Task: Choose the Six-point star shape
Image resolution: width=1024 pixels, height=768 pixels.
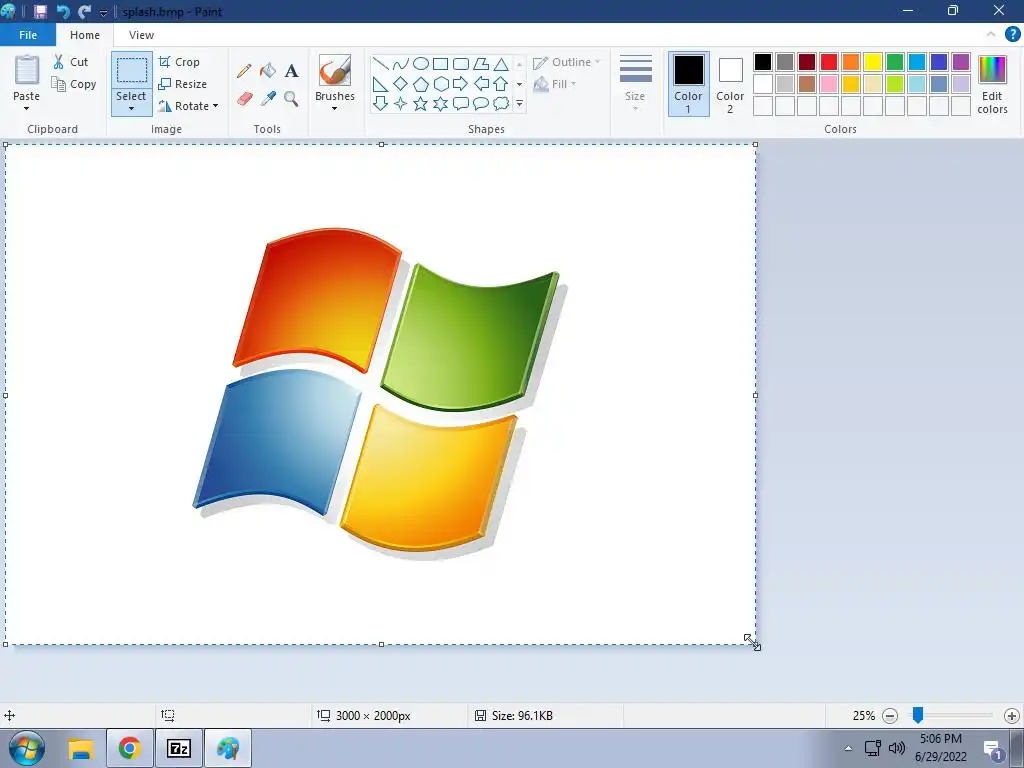Action: (441, 103)
